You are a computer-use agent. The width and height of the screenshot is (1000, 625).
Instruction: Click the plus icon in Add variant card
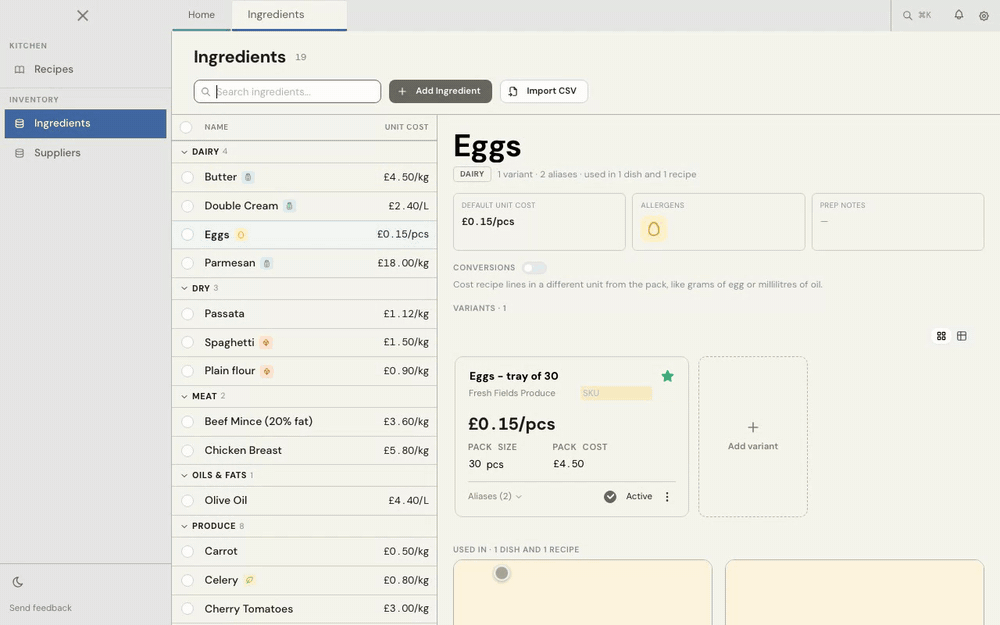(x=753, y=427)
